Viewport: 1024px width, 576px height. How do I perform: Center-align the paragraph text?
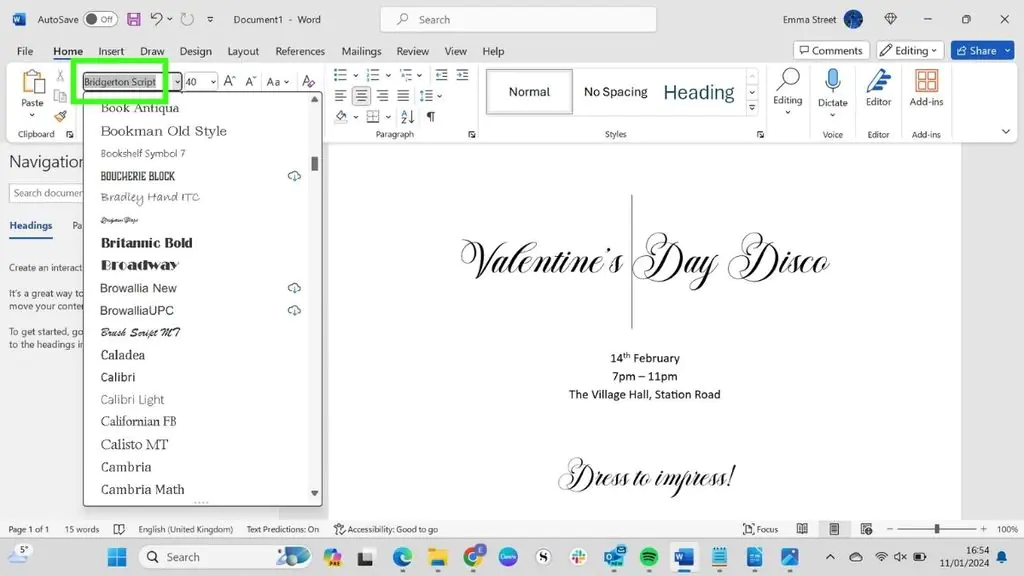(361, 96)
